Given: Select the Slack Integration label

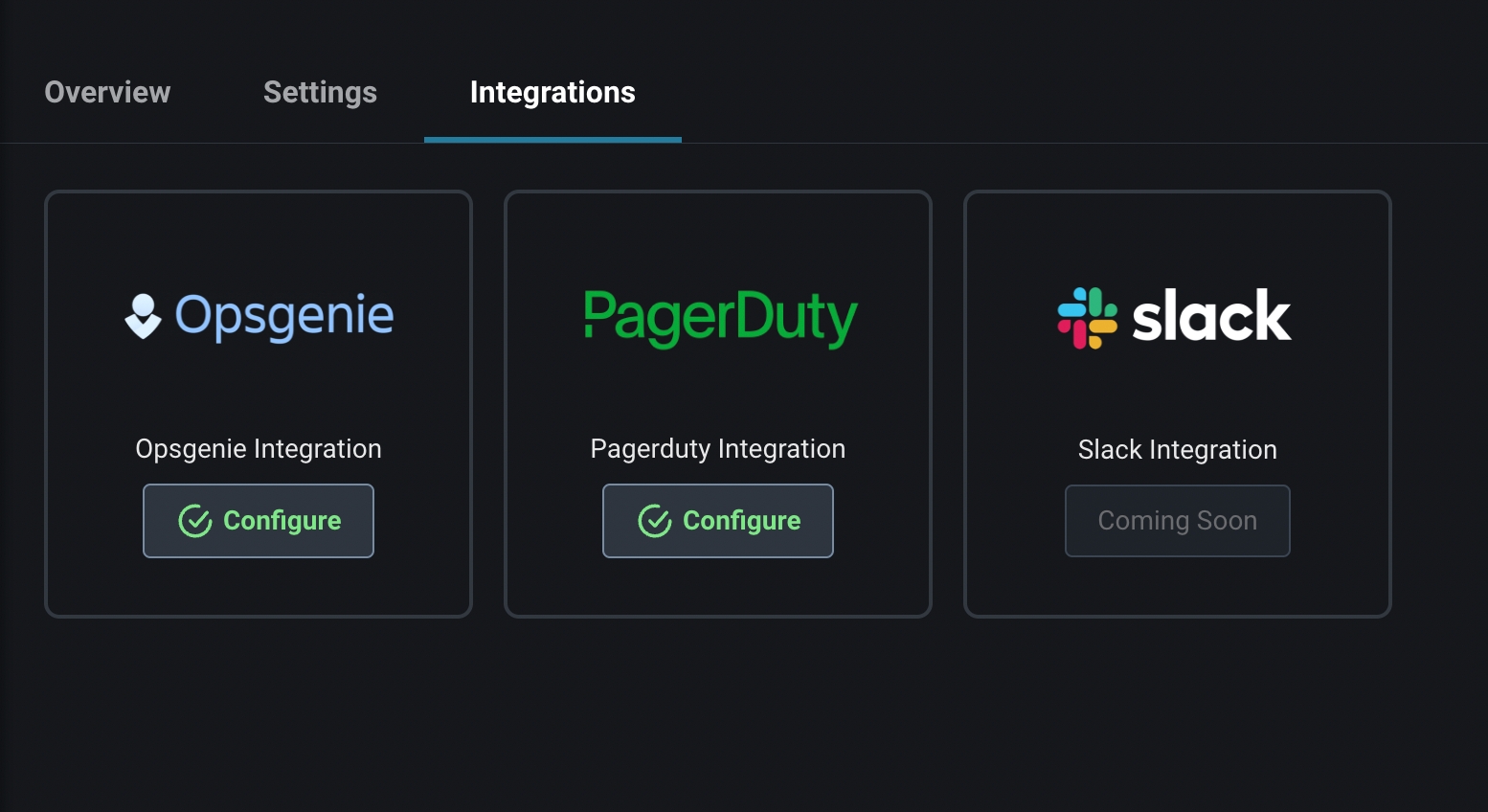Looking at the screenshot, I should click(1178, 450).
